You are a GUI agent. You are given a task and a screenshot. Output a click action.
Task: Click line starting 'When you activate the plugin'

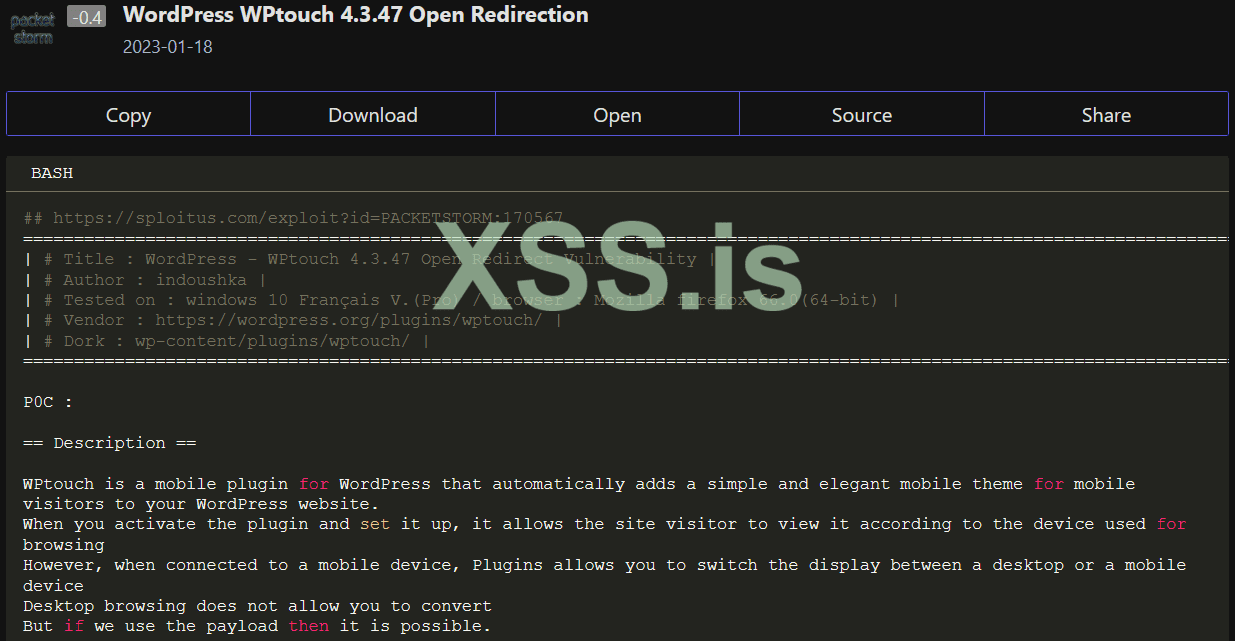point(604,524)
